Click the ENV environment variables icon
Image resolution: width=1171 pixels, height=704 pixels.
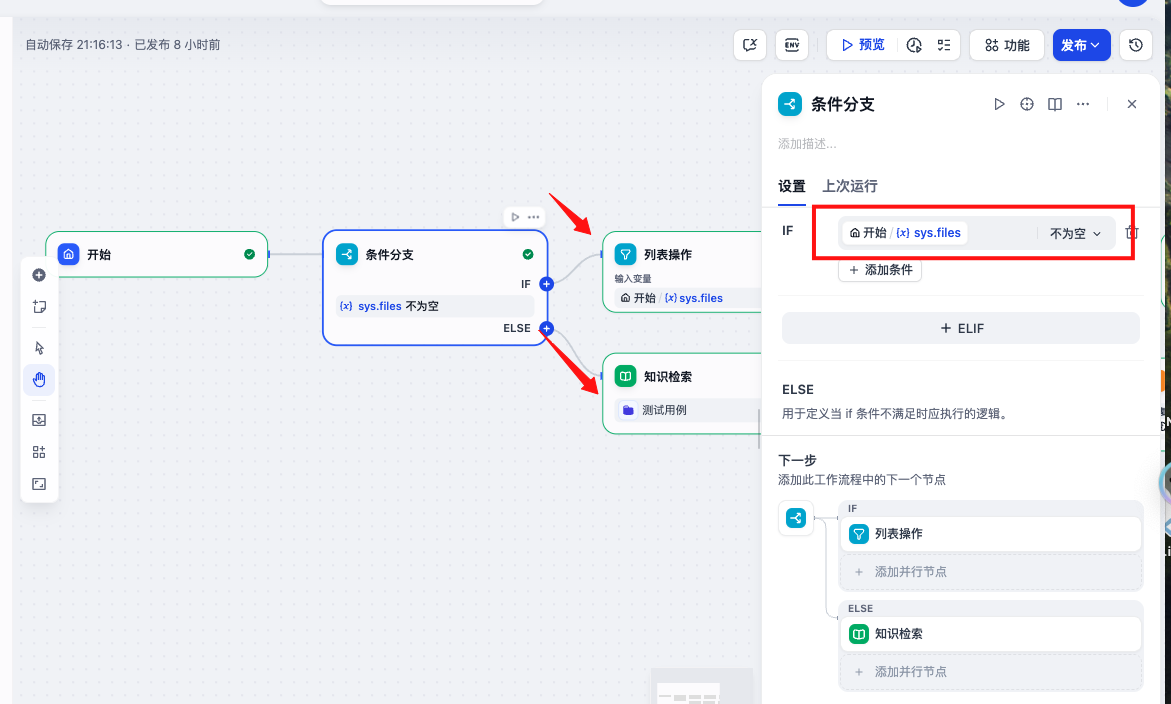pyautogui.click(x=792, y=45)
